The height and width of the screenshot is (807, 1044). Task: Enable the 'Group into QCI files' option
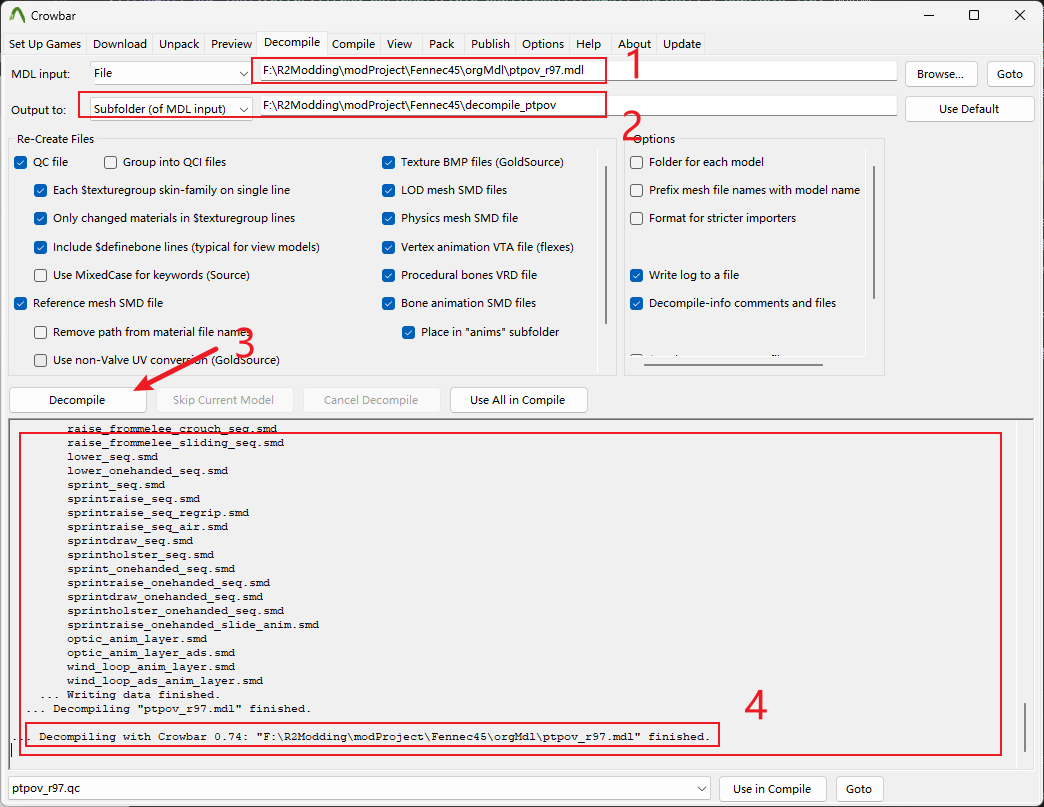(110, 162)
